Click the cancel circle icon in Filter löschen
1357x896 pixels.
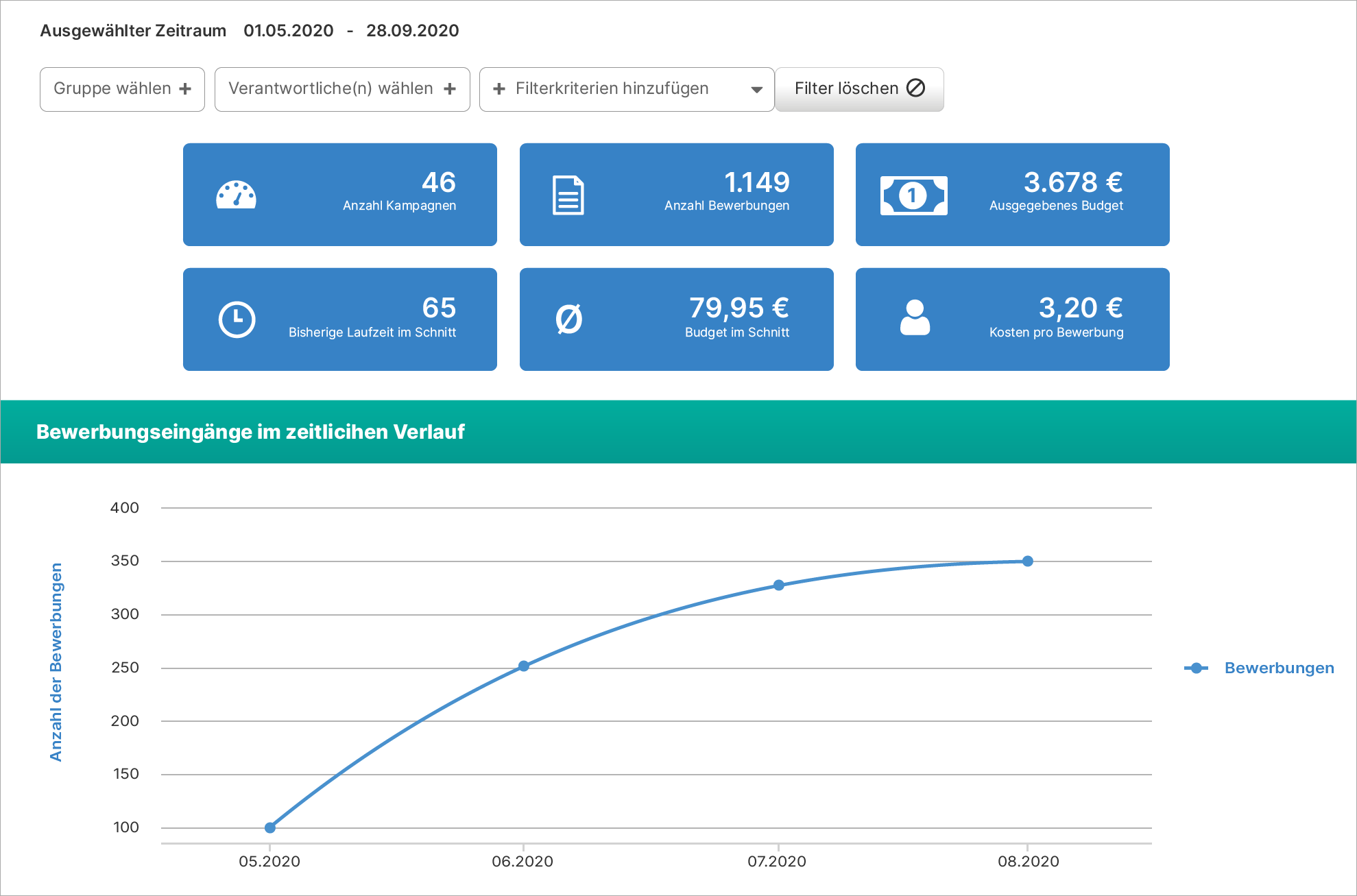[915, 88]
